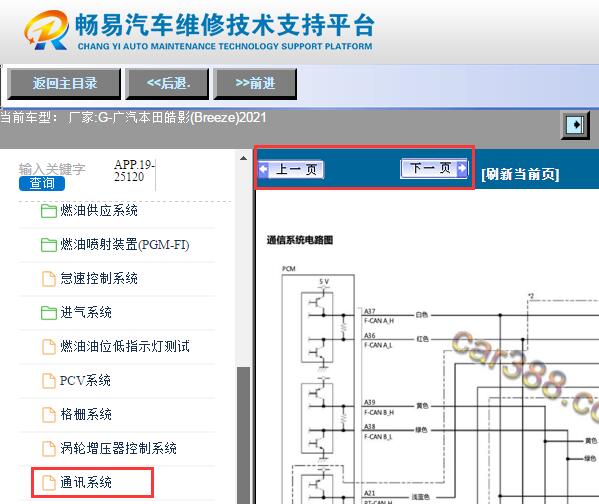
Task: Go forward with the >>前进 button
Action: (255, 84)
